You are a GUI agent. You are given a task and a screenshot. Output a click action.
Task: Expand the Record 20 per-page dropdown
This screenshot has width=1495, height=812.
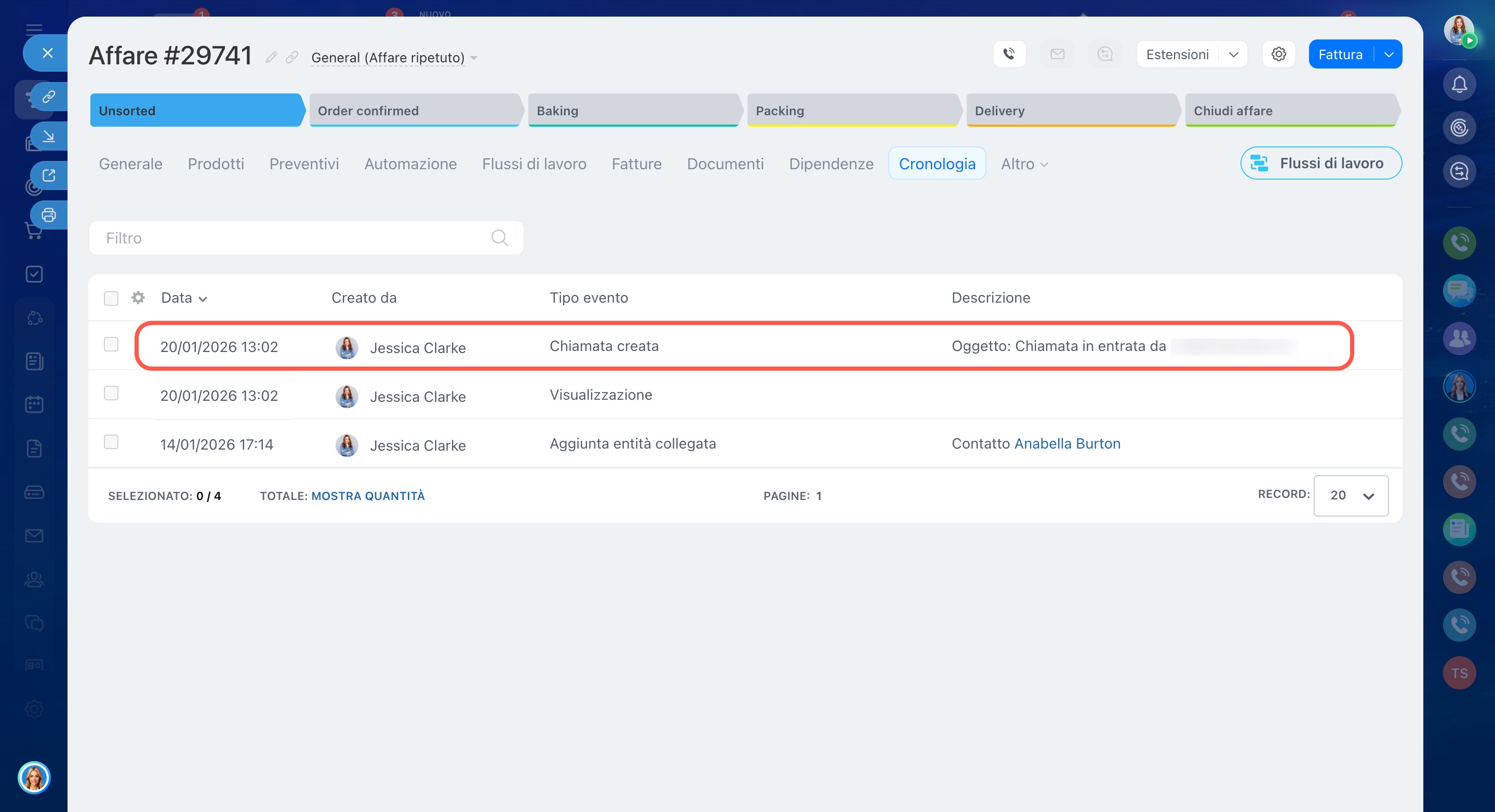coord(1351,495)
